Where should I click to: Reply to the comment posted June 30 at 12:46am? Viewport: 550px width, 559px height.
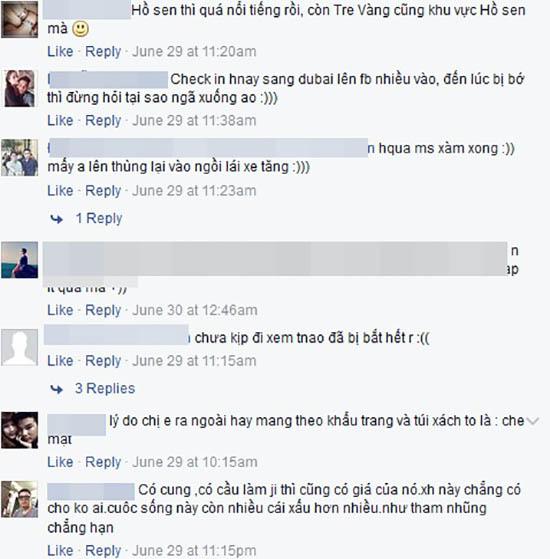point(103,310)
